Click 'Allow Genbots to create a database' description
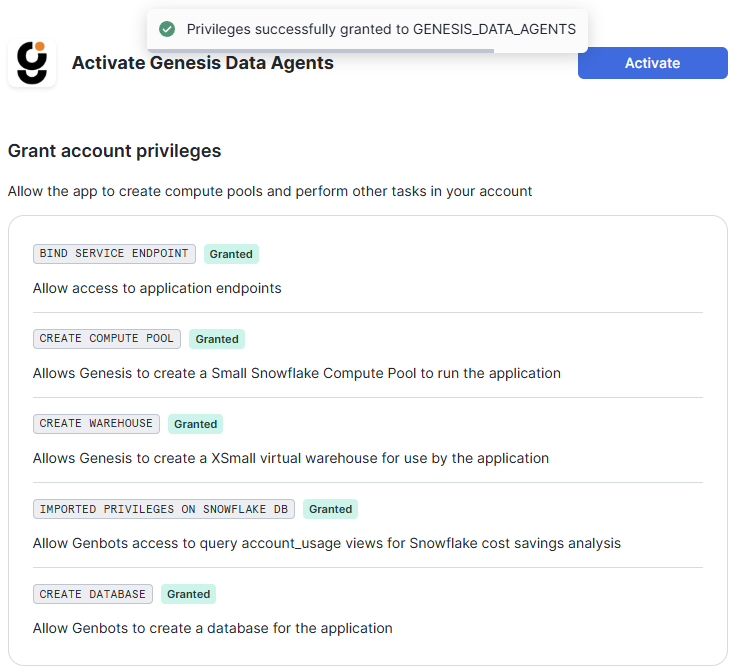This screenshot has height=671, width=738. (213, 628)
